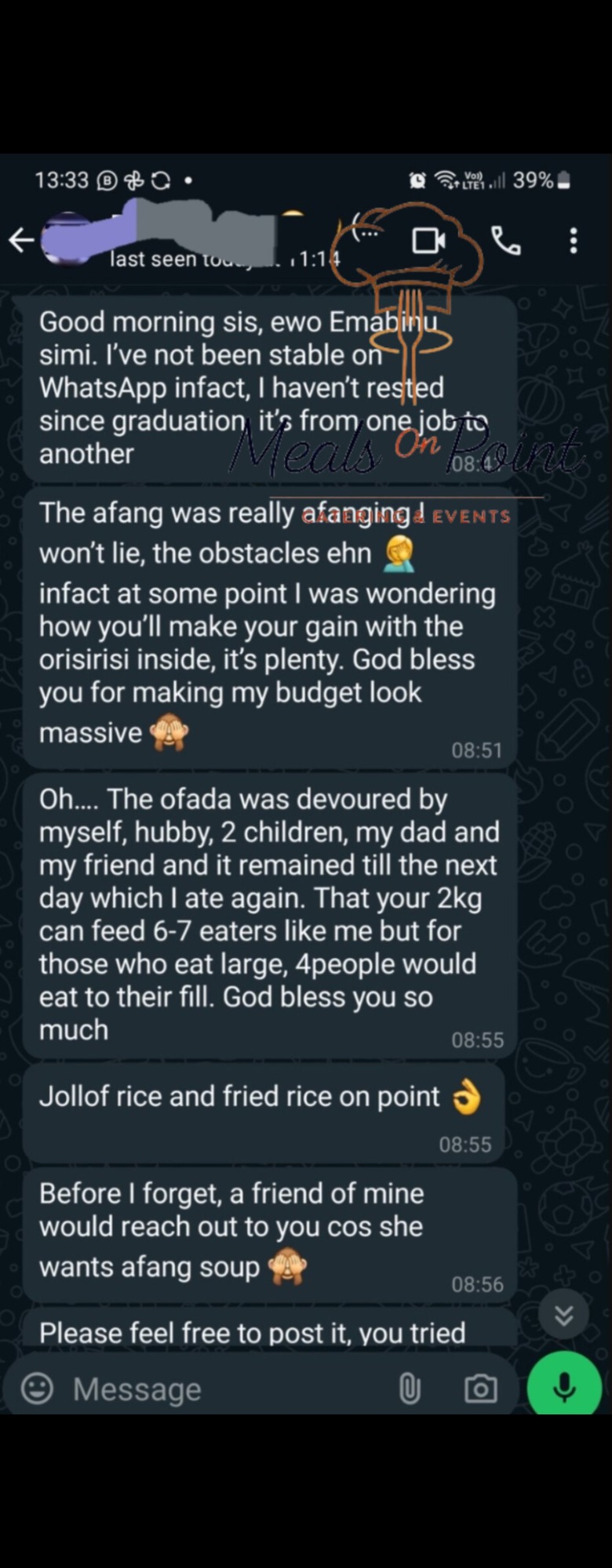Tap the back arrow to leave chat

[x=21, y=241]
